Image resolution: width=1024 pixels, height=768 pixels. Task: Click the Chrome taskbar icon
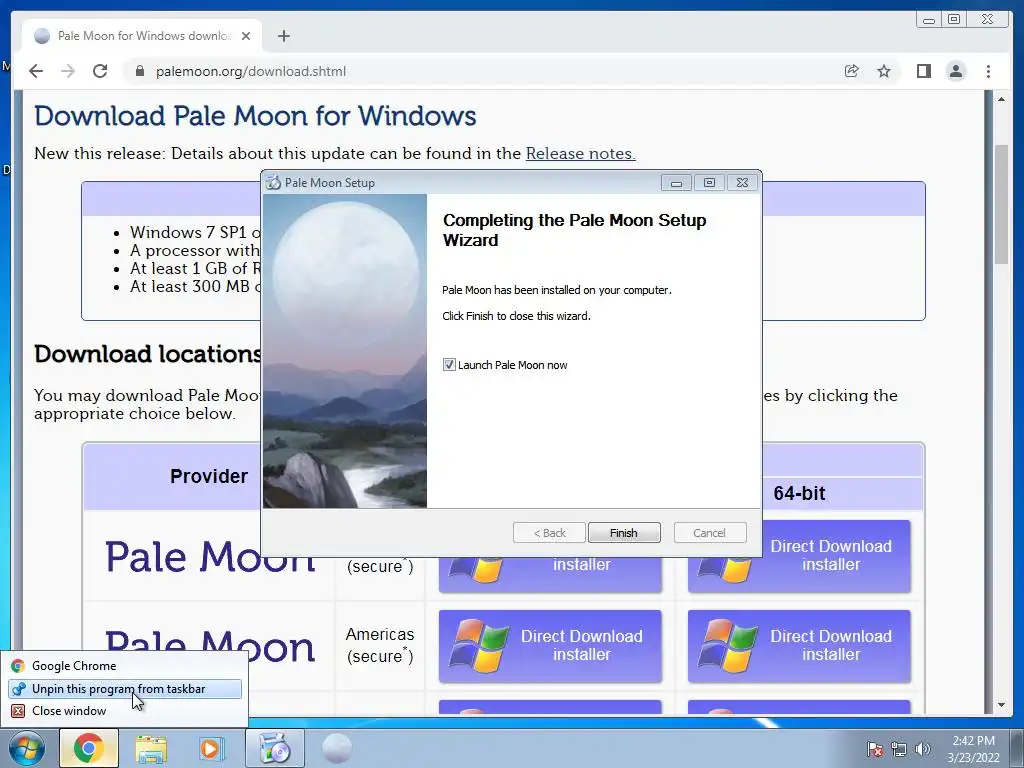click(89, 748)
